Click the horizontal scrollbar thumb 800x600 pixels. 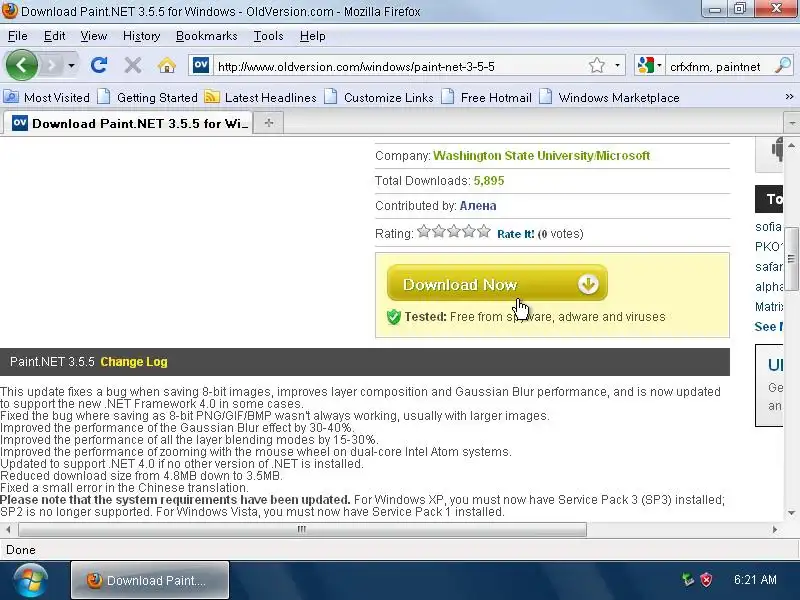coord(302,530)
